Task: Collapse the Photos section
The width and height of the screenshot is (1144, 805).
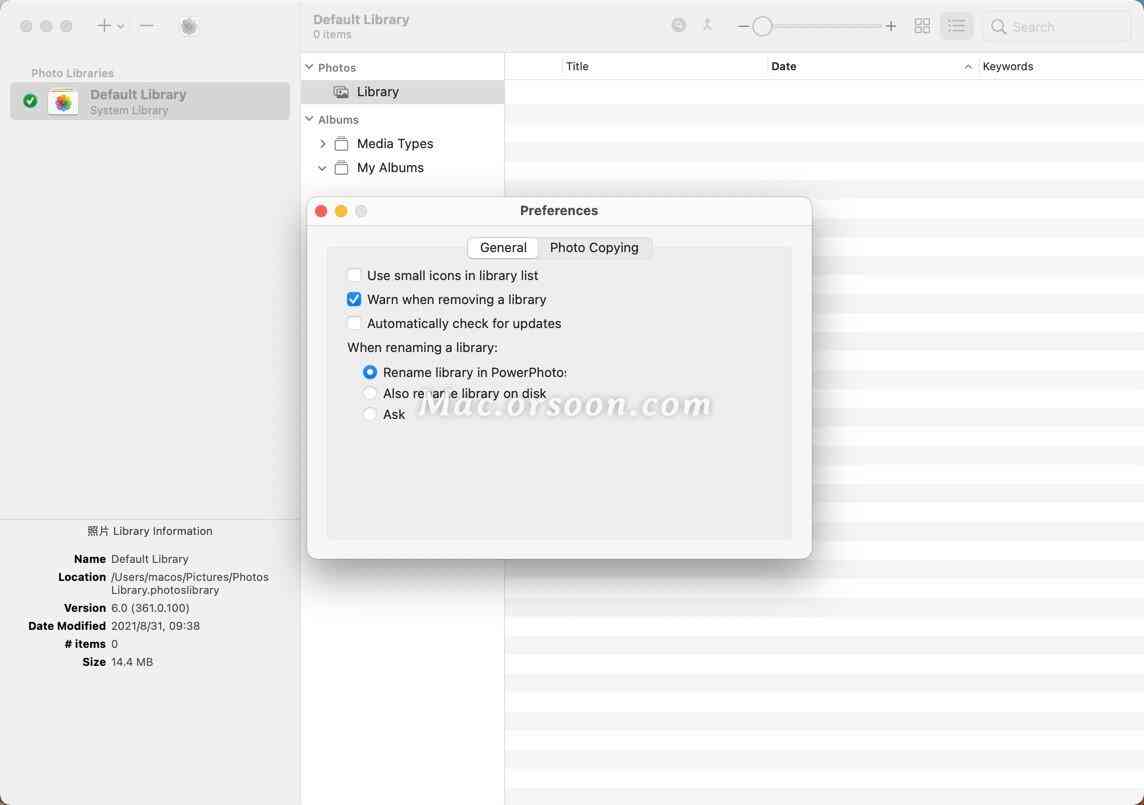Action: (309, 67)
